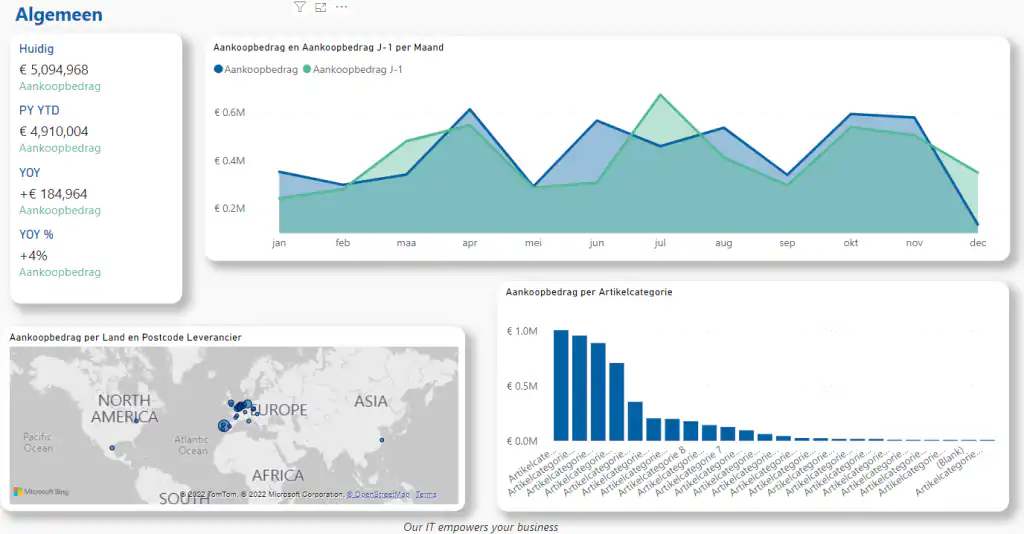Click the focus mode icon
Image resolution: width=1024 pixels, height=534 pixels.
(x=321, y=7)
